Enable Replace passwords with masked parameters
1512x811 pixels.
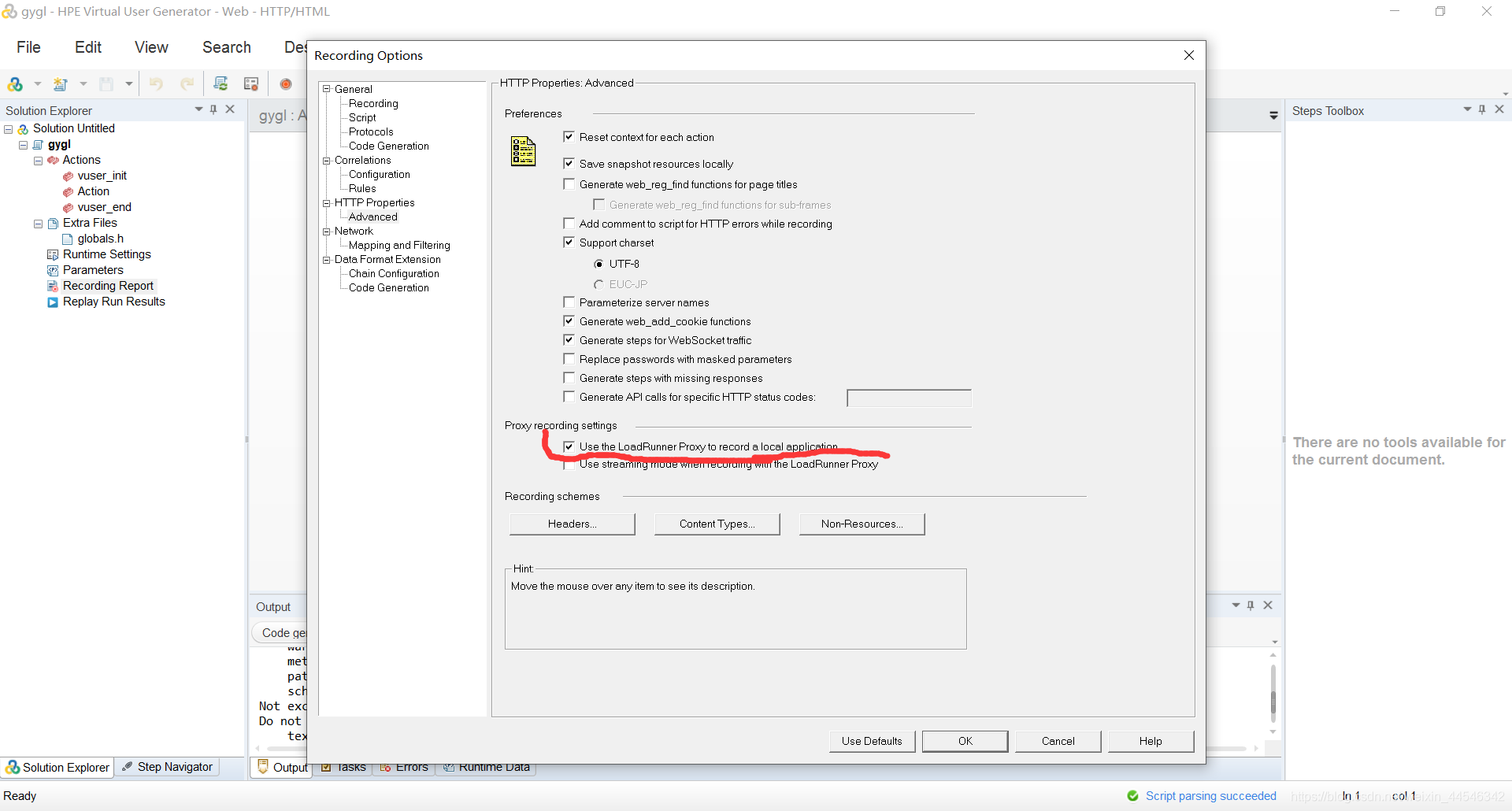569,358
